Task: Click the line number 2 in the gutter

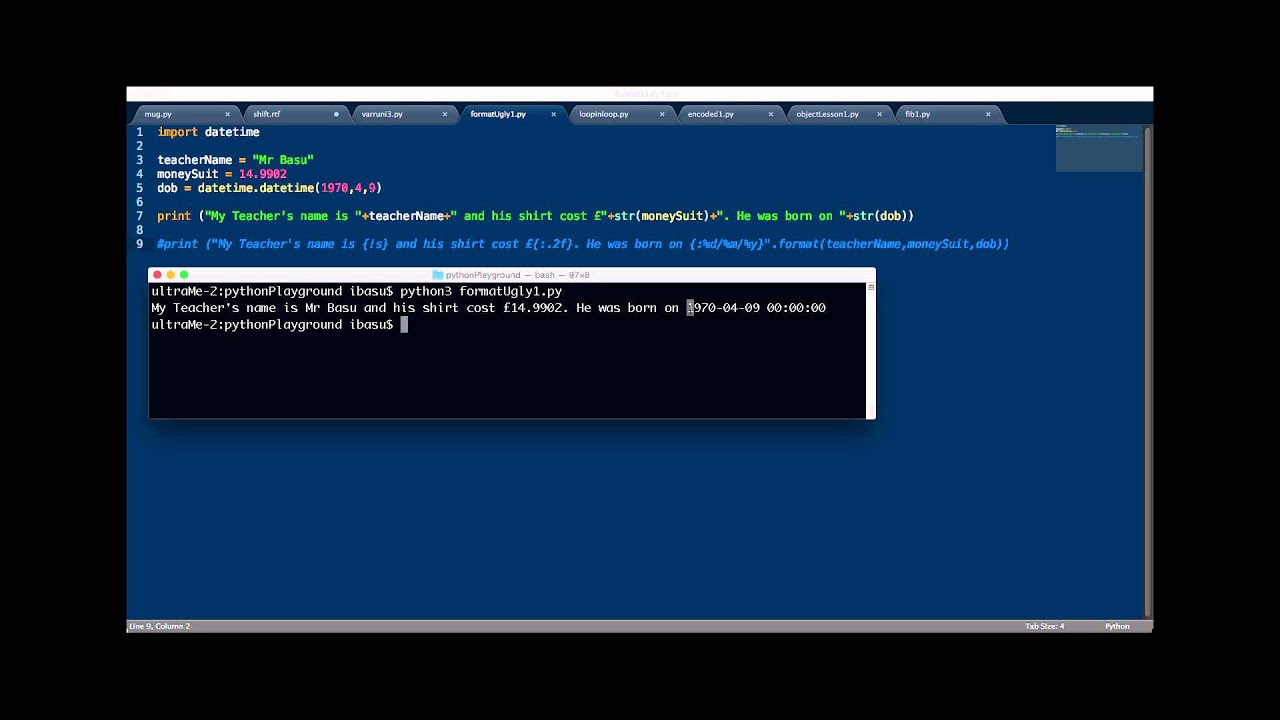Action: [140, 146]
